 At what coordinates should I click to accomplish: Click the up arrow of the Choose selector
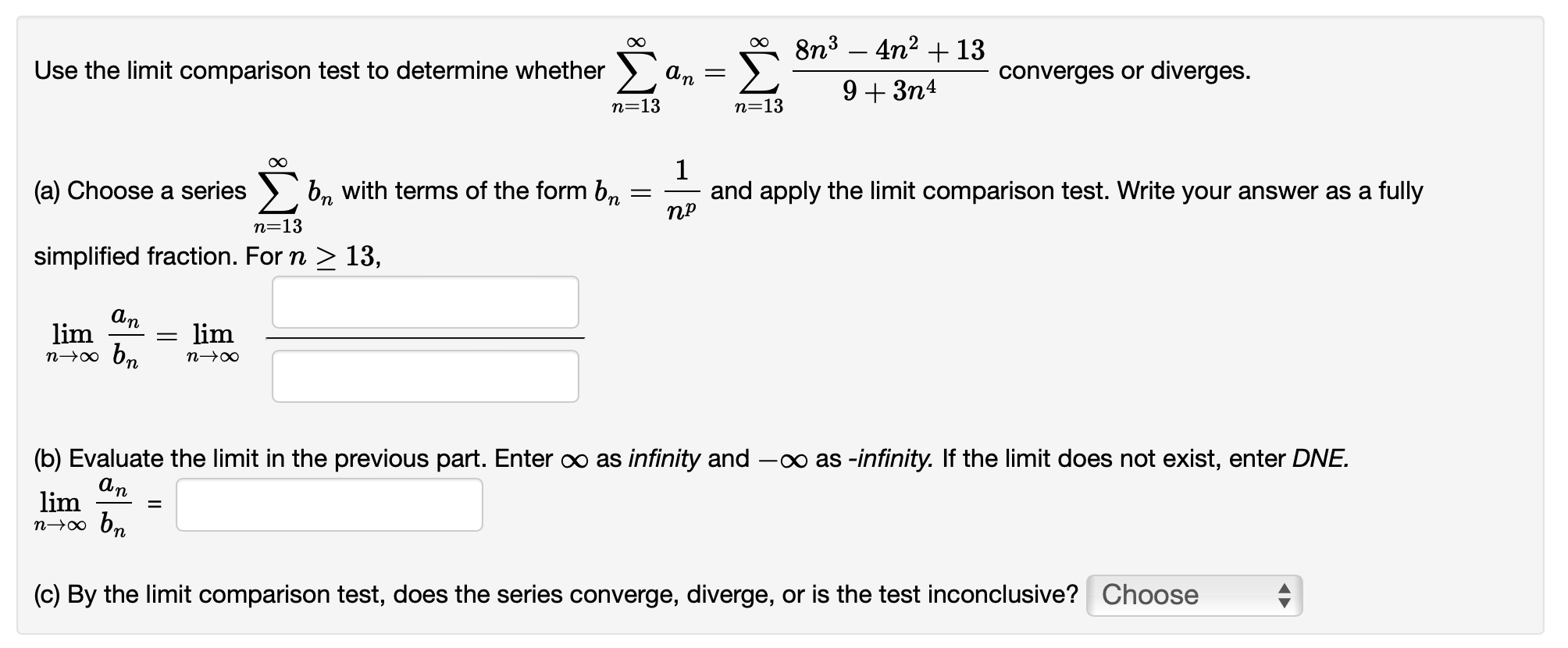click(x=1283, y=589)
